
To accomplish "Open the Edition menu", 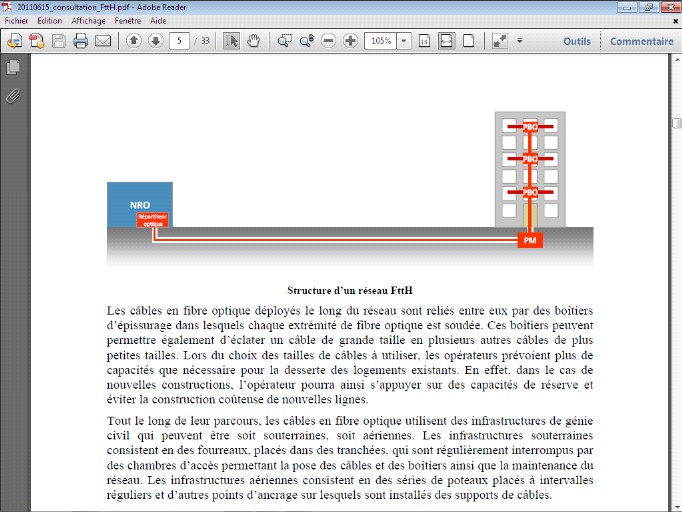I will [50, 21].
